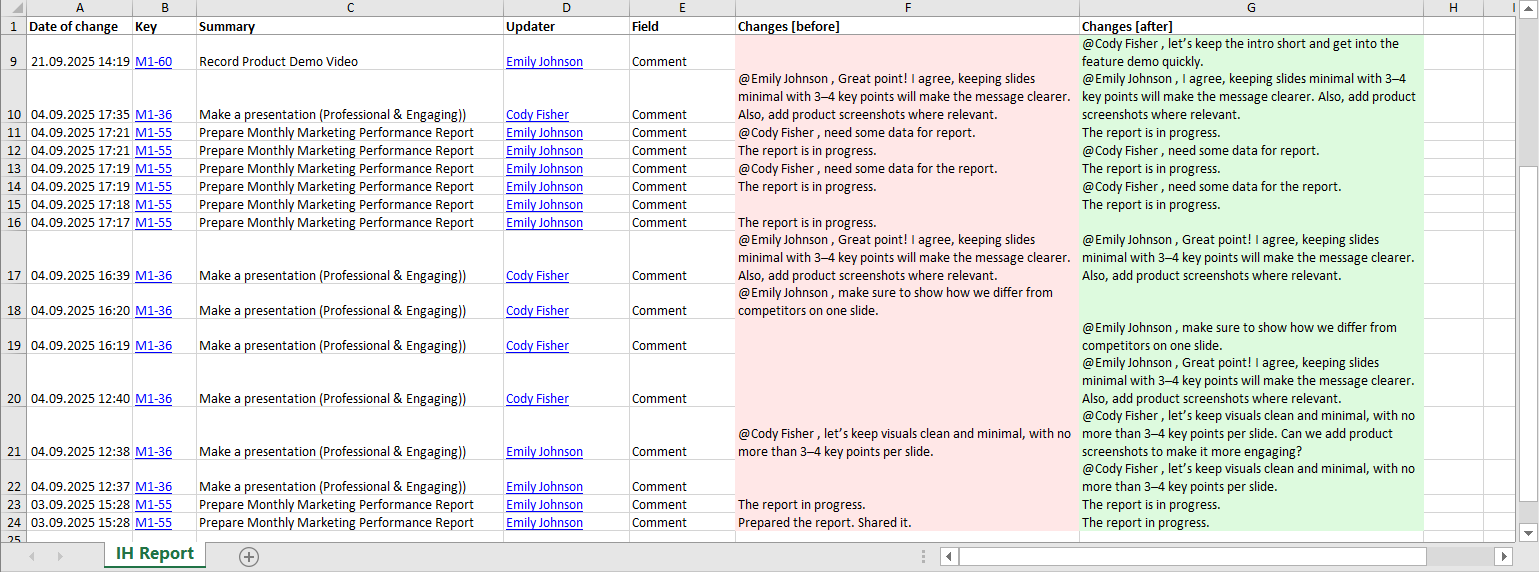Select column G header
Screen dimensions: 1539x572
pyautogui.click(x=1251, y=8)
